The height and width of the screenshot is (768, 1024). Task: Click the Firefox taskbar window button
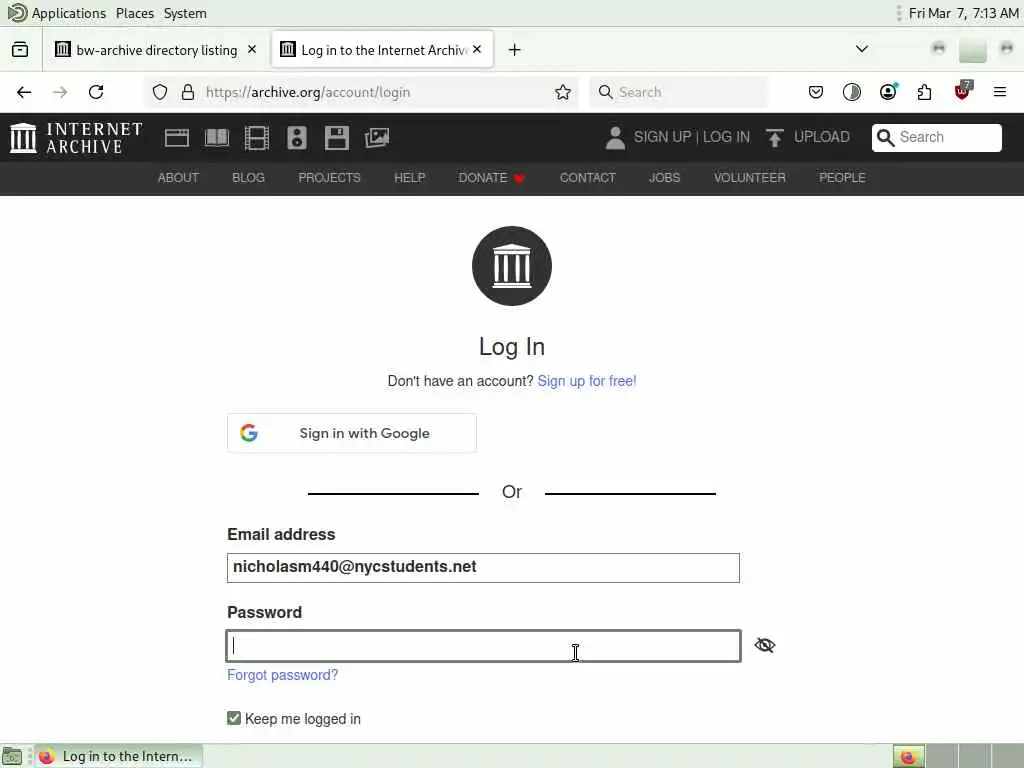[x=118, y=756]
